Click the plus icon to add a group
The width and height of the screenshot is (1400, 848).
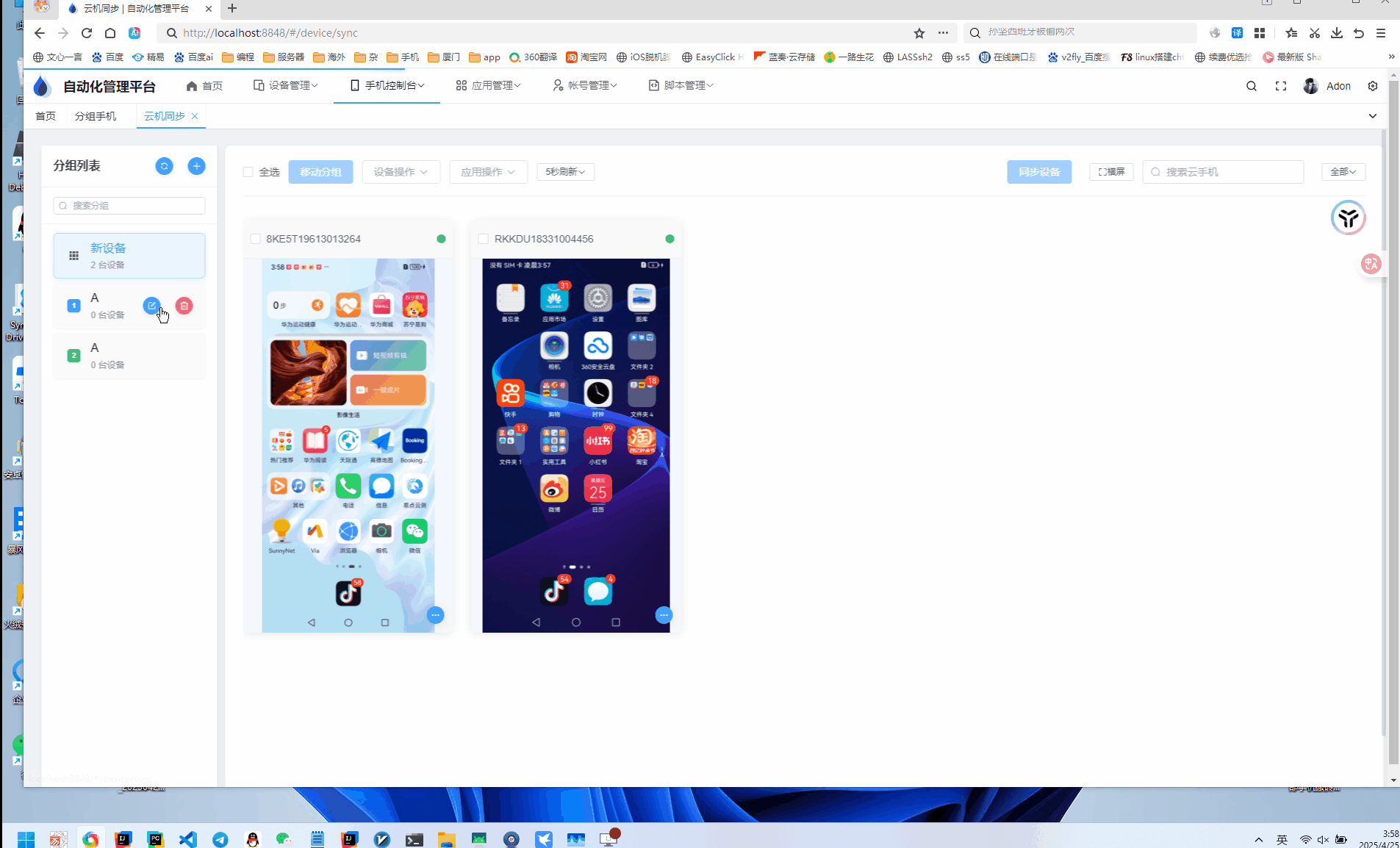[x=196, y=166]
